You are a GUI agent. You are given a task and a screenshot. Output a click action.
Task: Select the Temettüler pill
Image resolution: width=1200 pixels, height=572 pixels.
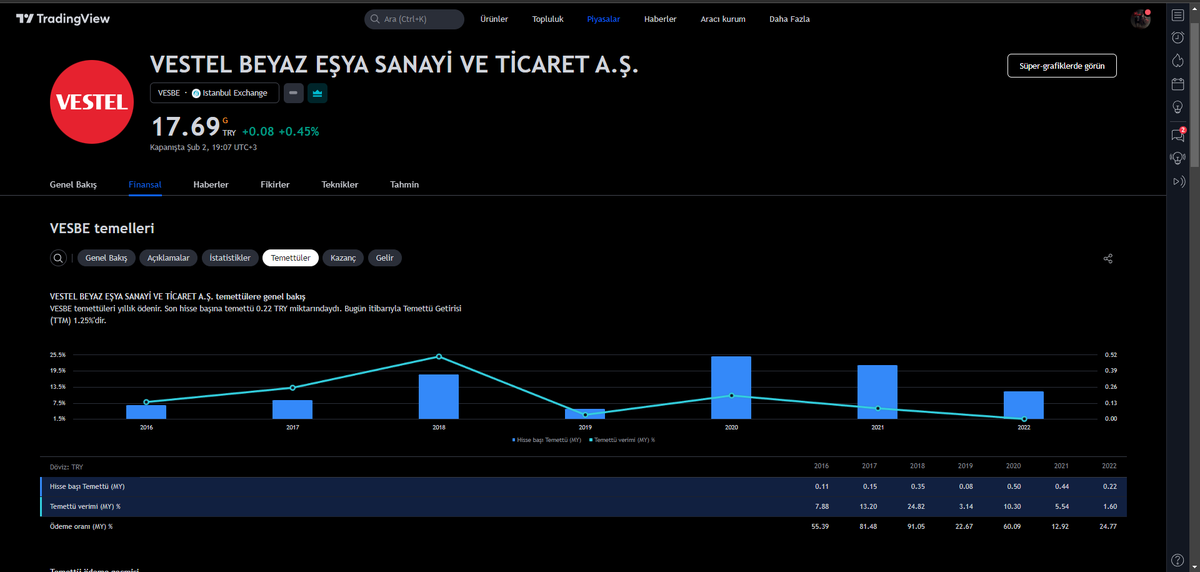click(290, 258)
